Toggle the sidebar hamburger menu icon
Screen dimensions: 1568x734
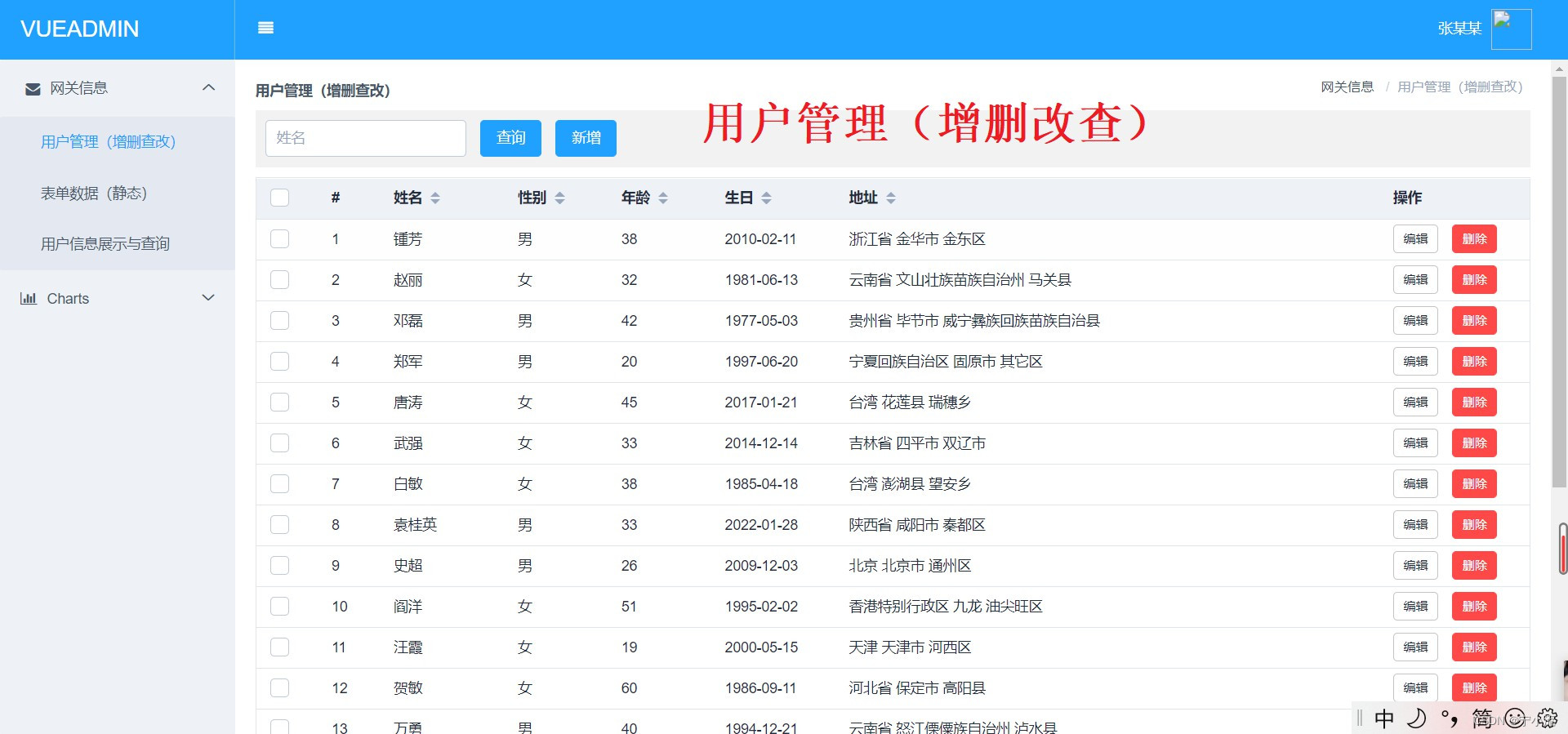click(265, 28)
